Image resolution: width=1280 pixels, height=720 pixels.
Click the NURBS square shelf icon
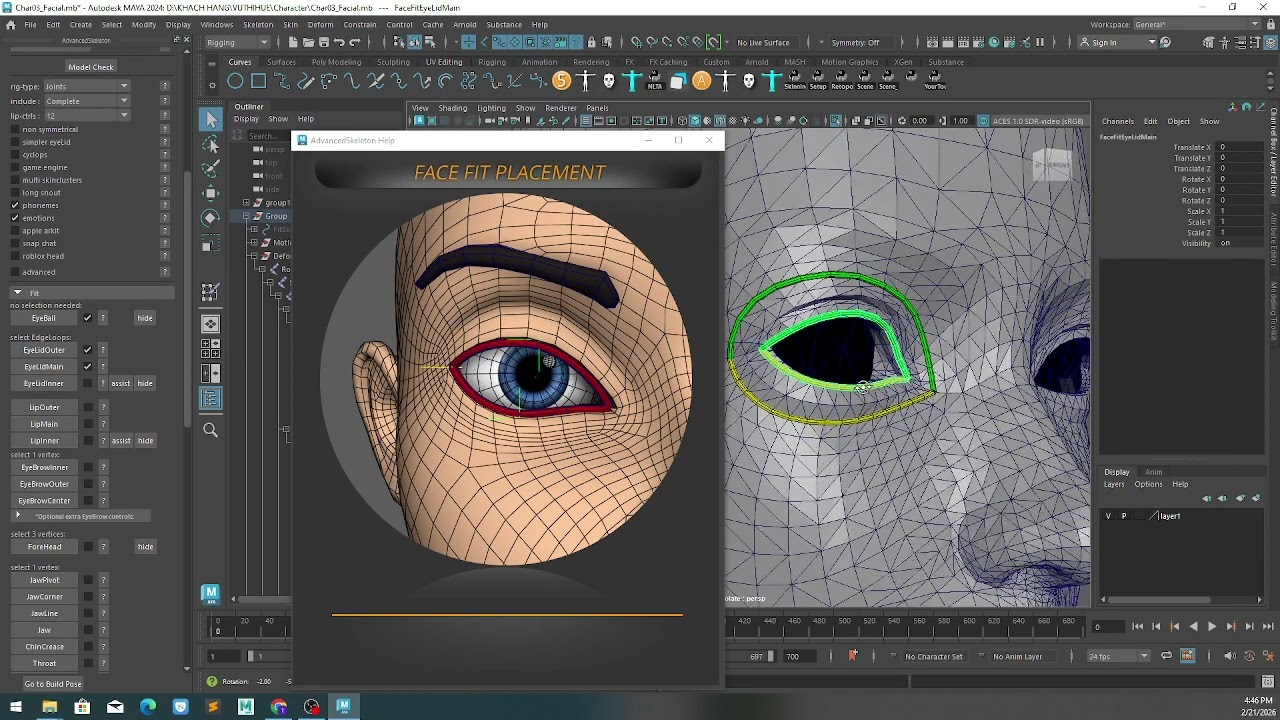pyautogui.click(x=258, y=81)
